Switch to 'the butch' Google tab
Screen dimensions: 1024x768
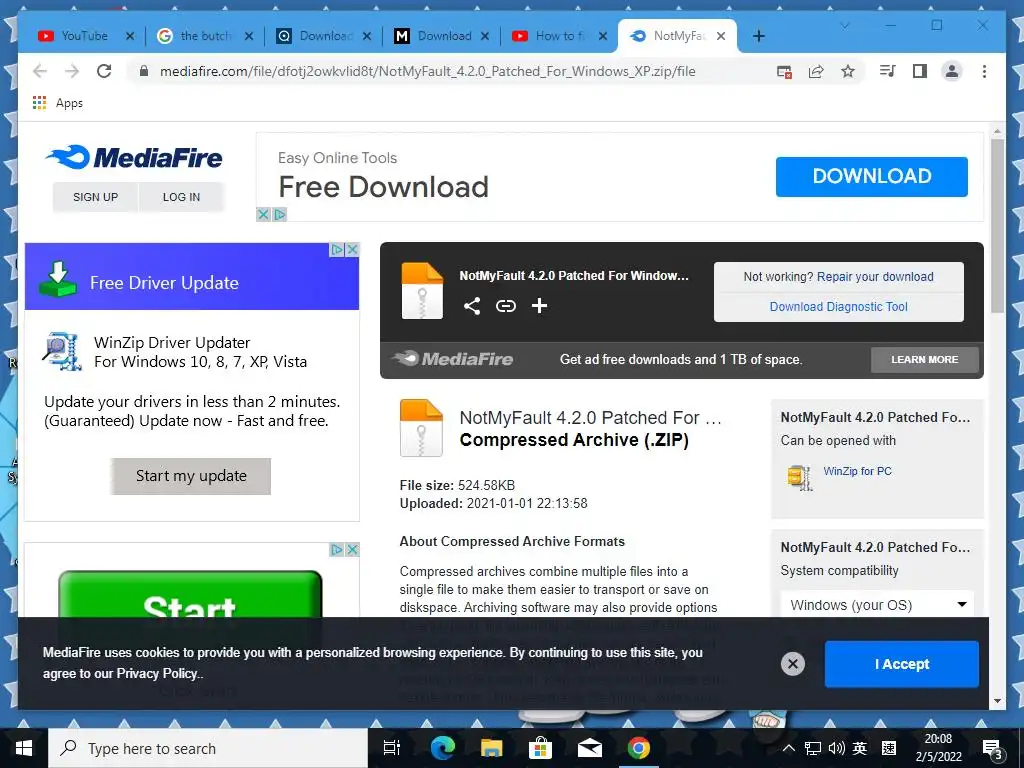pos(204,36)
